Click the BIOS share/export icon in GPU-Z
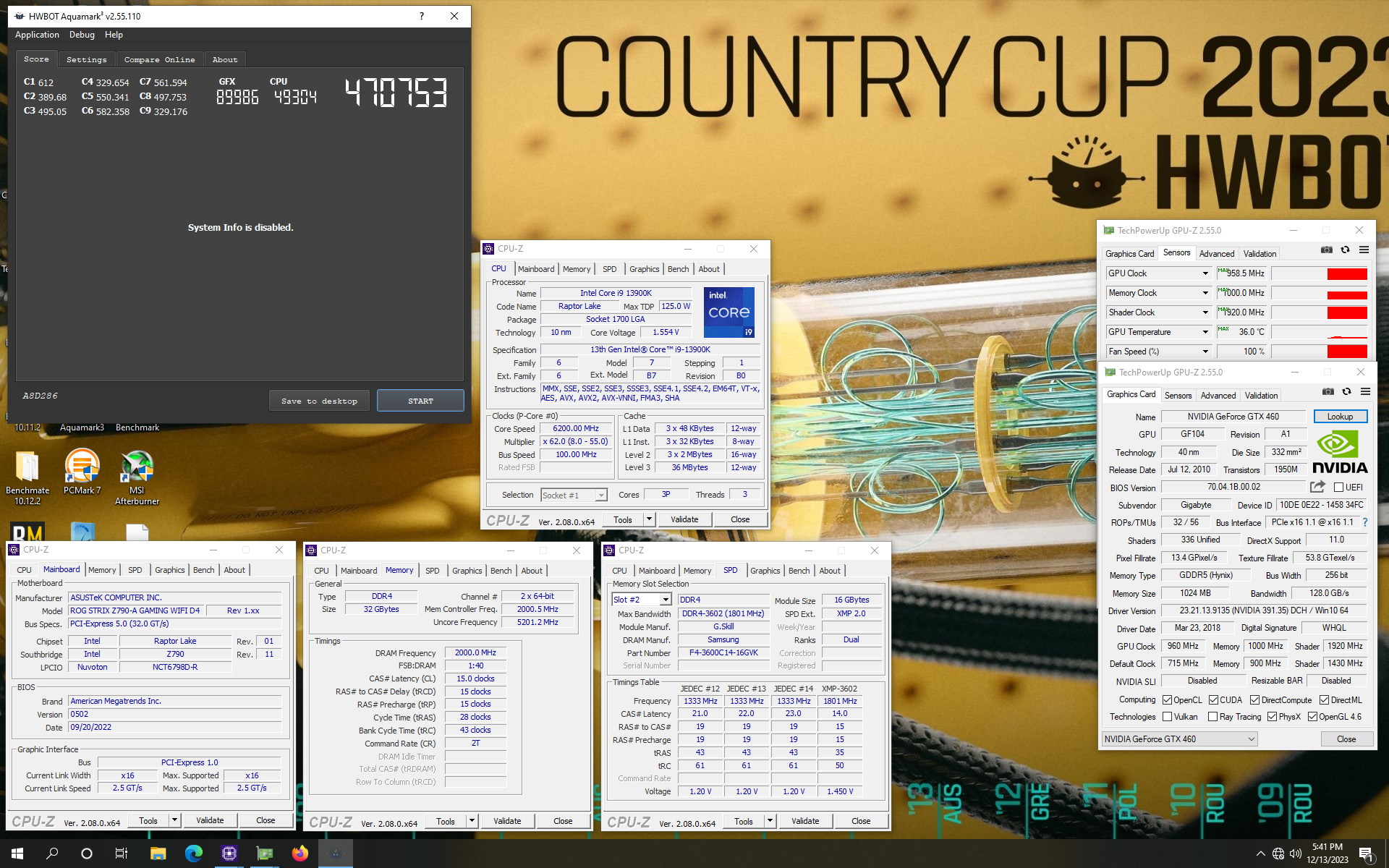 pos(1317,487)
